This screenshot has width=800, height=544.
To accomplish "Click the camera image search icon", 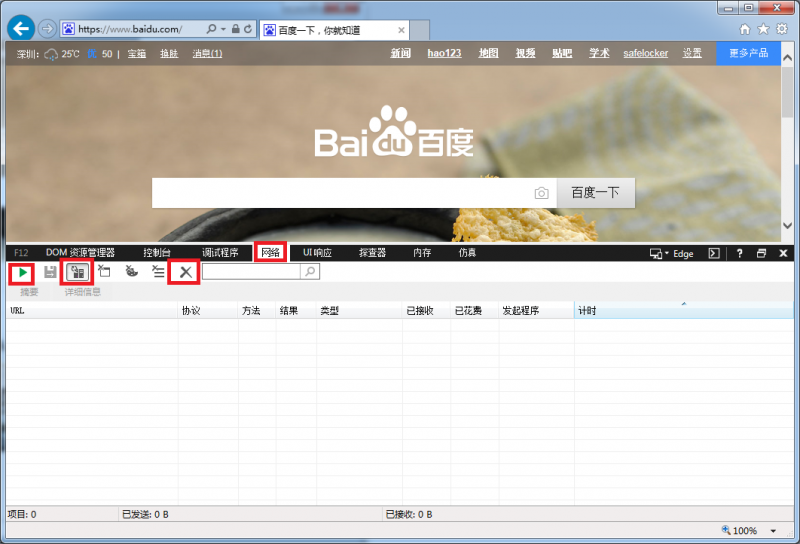I will [541, 193].
